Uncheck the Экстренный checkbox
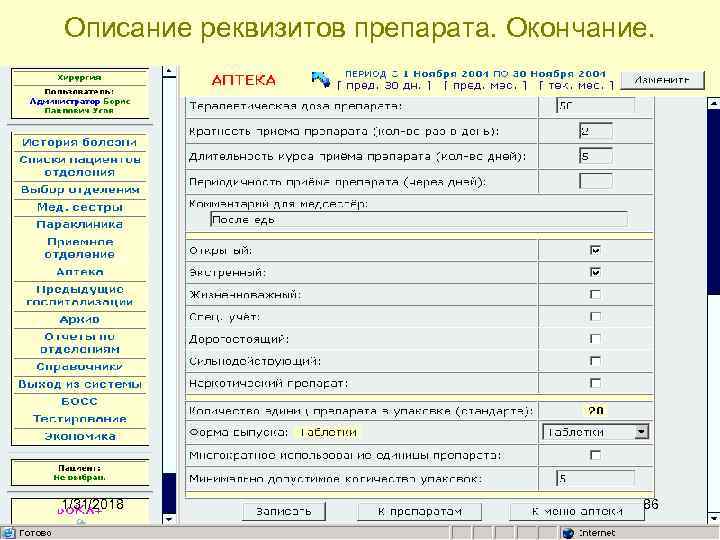Image resolution: width=720 pixels, height=540 pixels. [x=595, y=272]
